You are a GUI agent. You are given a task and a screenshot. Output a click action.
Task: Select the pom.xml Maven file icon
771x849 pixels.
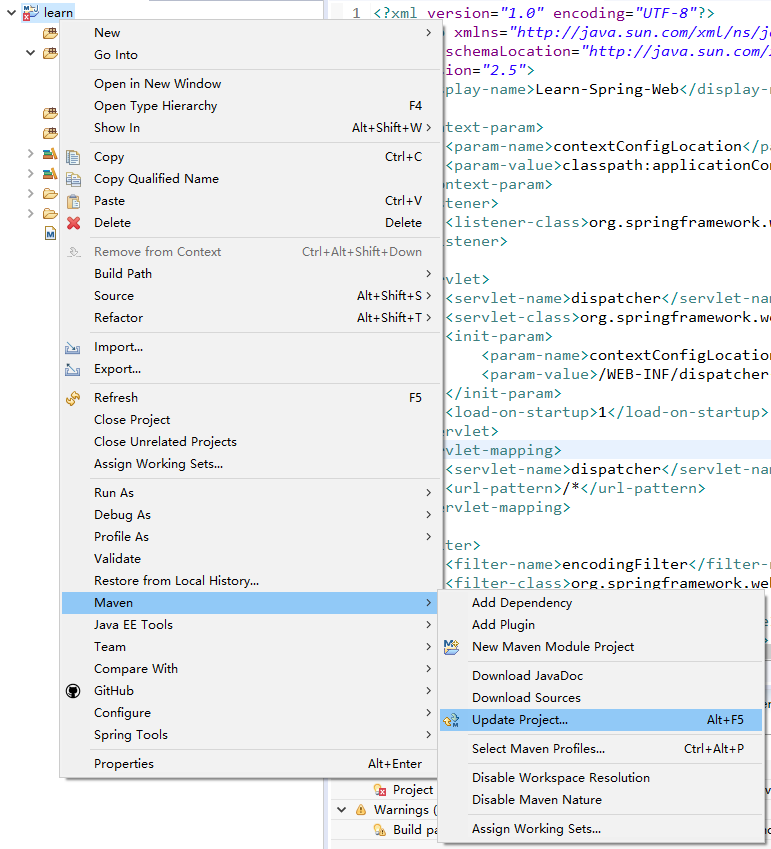[50, 234]
